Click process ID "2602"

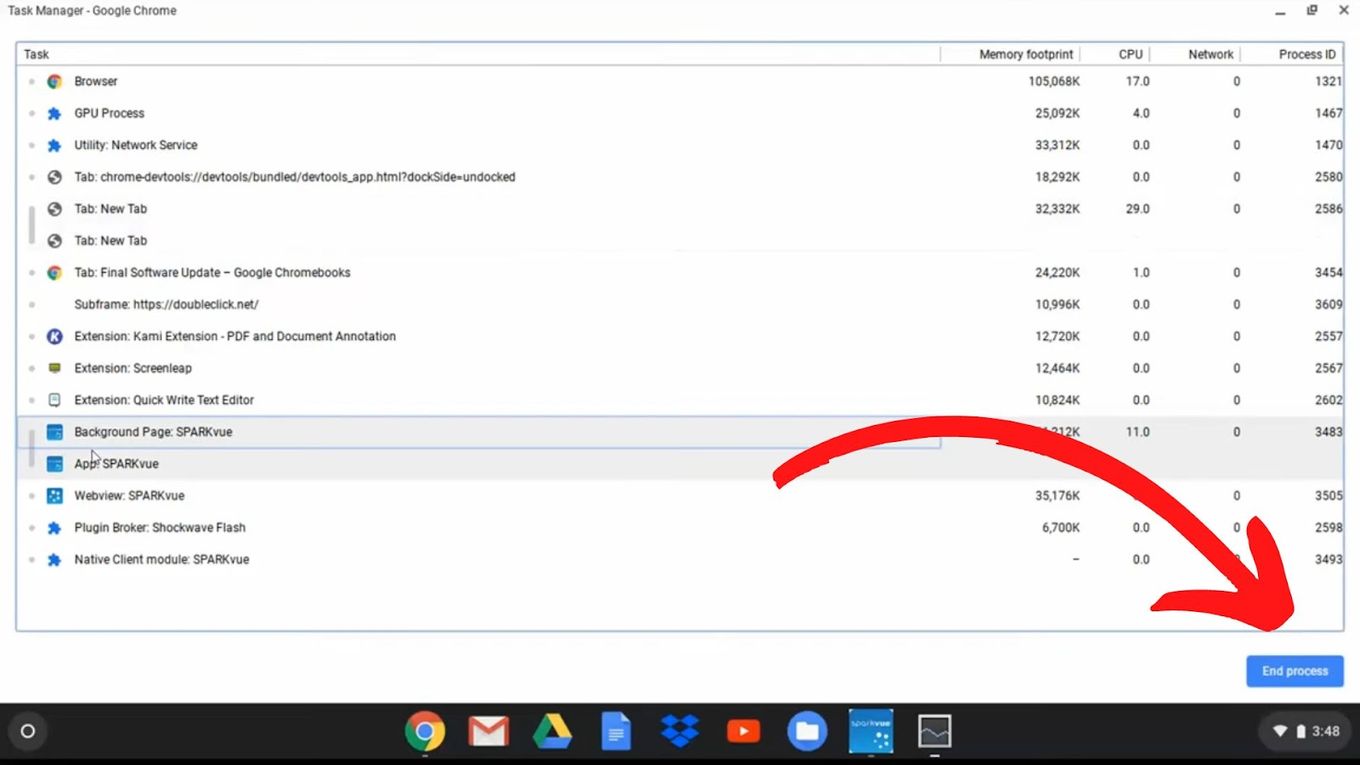1329,400
